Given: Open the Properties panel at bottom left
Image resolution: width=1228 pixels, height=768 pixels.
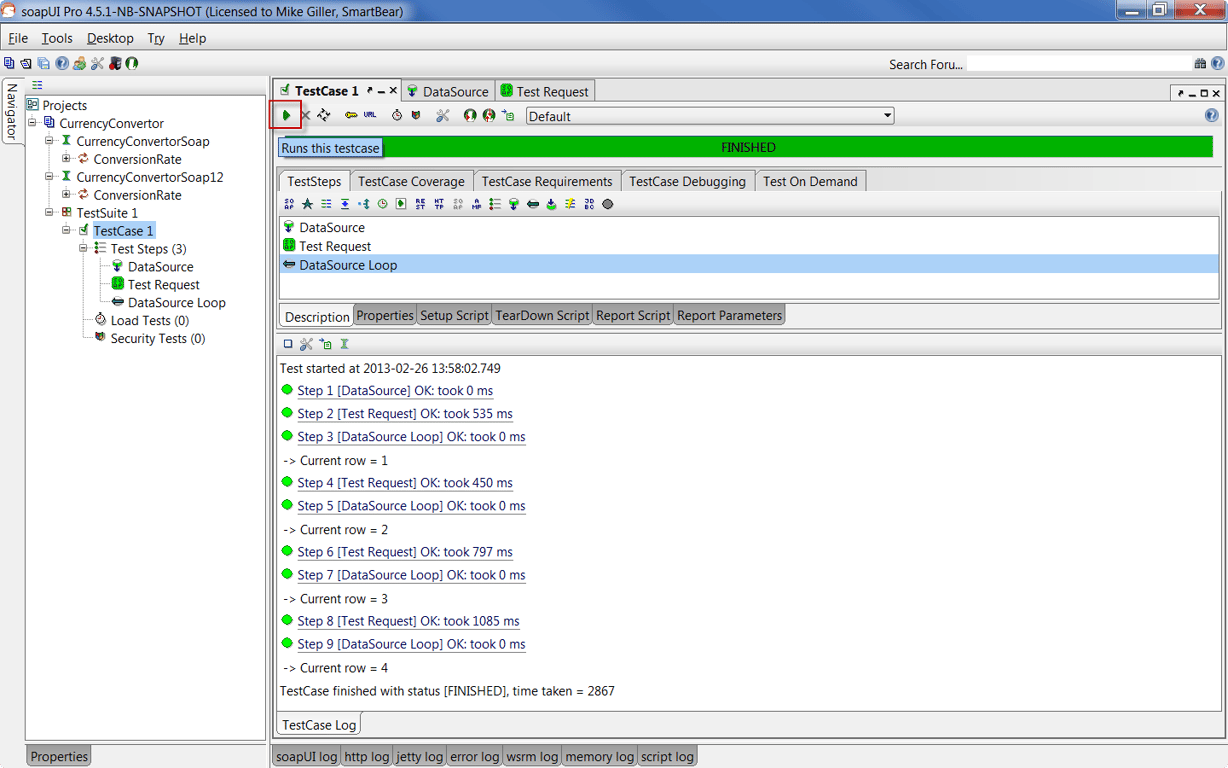Looking at the screenshot, I should click(x=59, y=756).
